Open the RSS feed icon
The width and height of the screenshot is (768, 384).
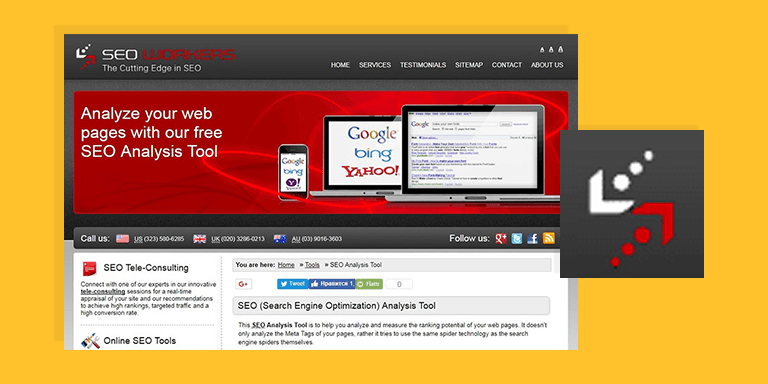549,239
